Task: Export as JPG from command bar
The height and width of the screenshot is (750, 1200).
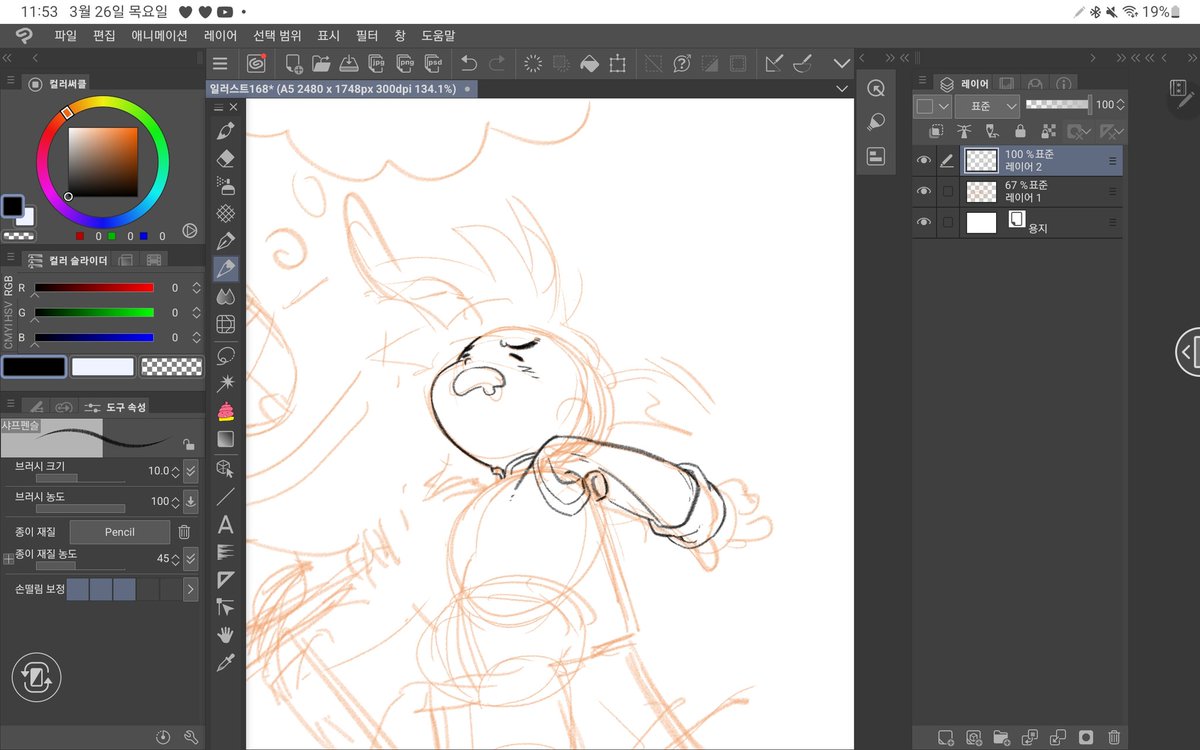Action: pos(377,63)
